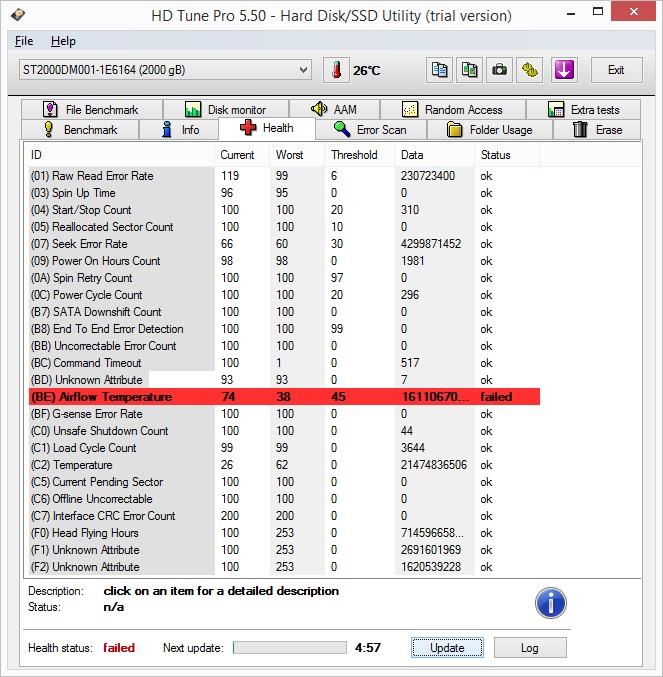Select the (07) Seek Error Rate row

pos(284,244)
